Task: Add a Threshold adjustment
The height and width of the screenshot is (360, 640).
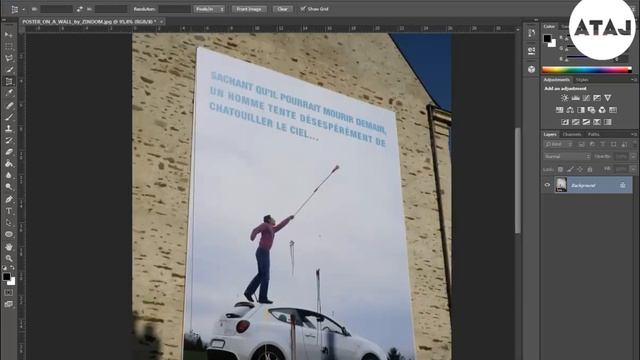Action: click(x=586, y=122)
